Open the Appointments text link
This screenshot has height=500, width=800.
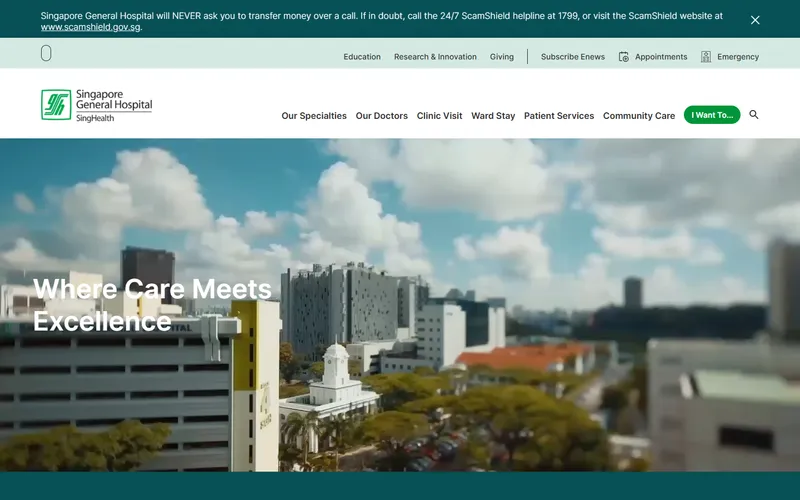click(x=661, y=57)
